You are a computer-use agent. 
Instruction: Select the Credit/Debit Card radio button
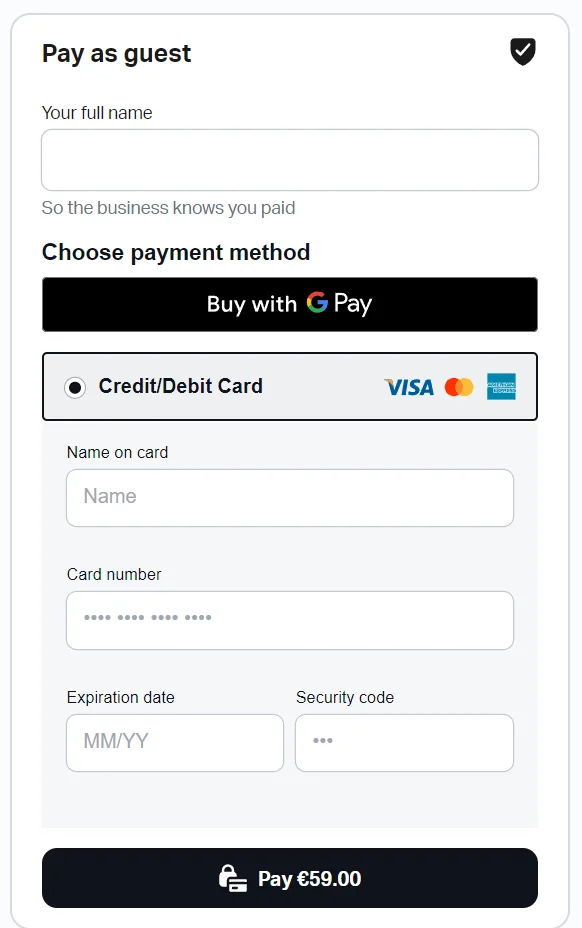pyautogui.click(x=75, y=388)
